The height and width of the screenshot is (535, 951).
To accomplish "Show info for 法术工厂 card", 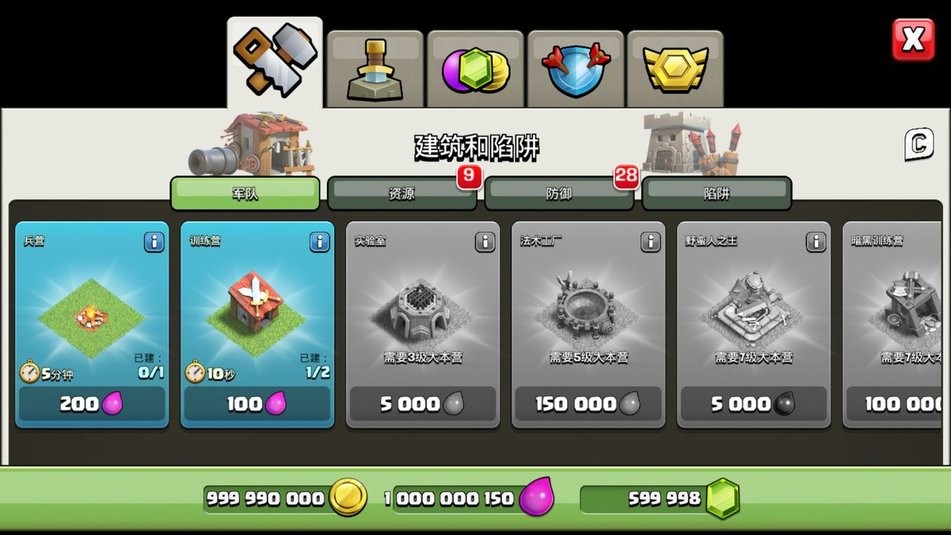I will pos(651,242).
